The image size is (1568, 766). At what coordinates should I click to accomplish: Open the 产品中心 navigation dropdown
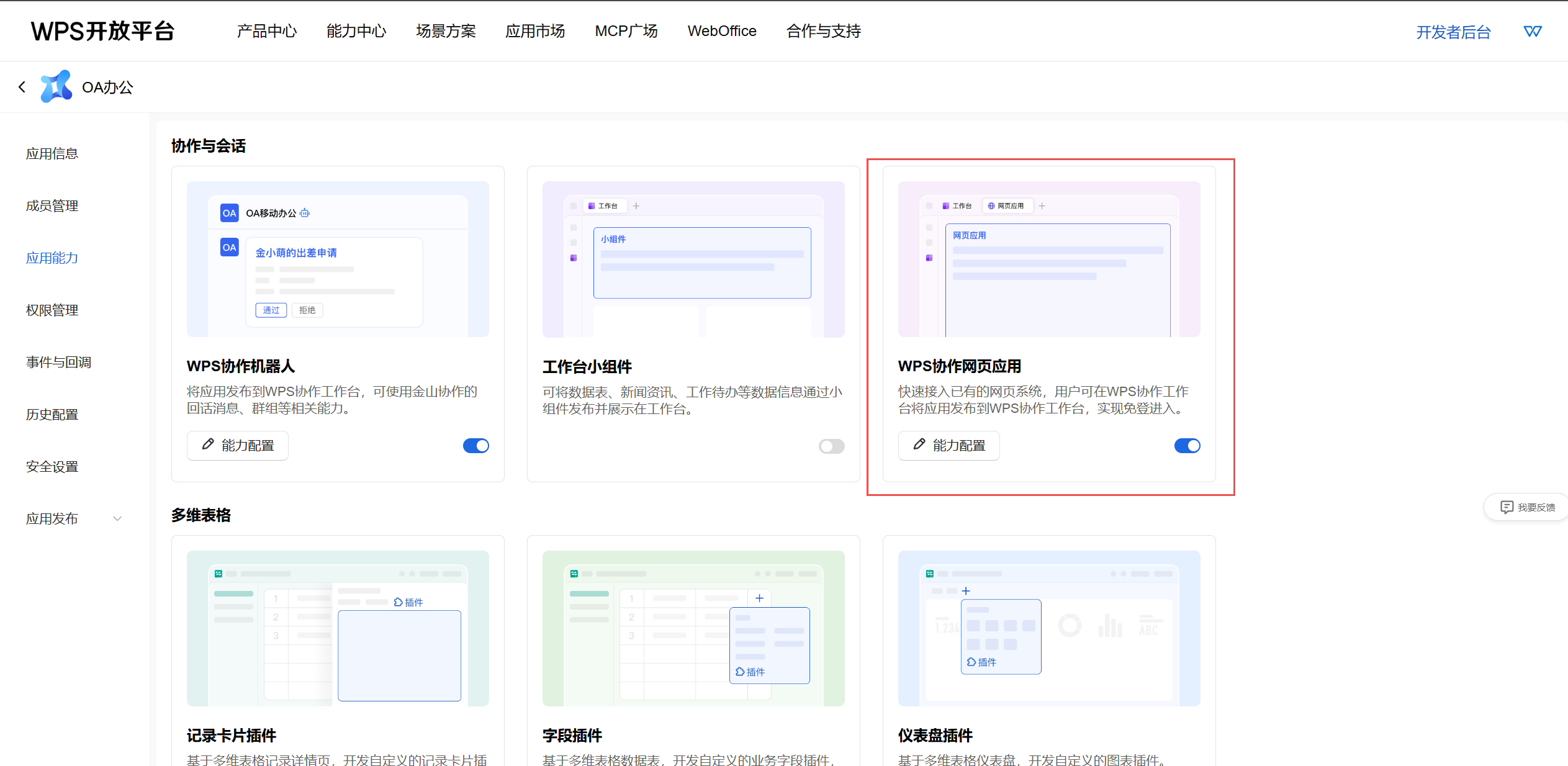[267, 31]
